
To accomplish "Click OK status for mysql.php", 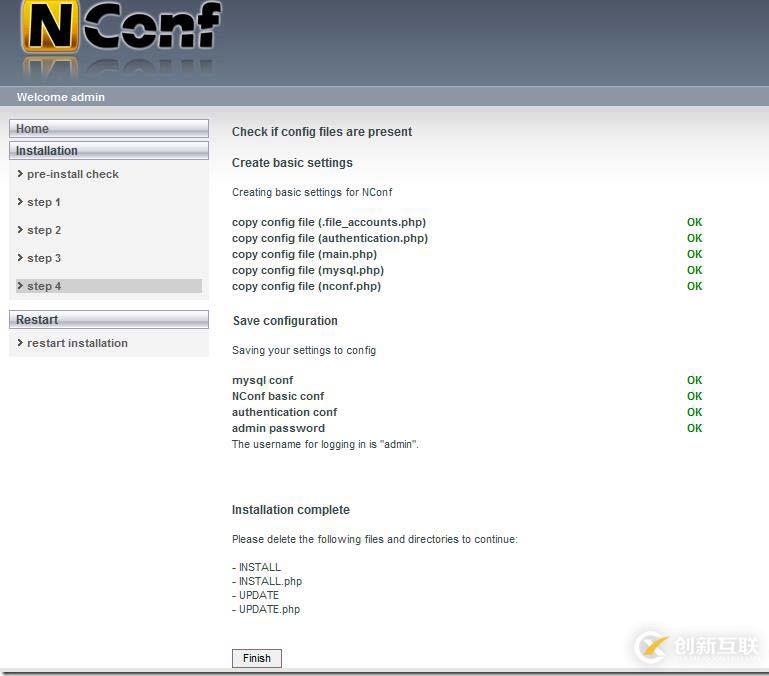I will [x=694, y=270].
